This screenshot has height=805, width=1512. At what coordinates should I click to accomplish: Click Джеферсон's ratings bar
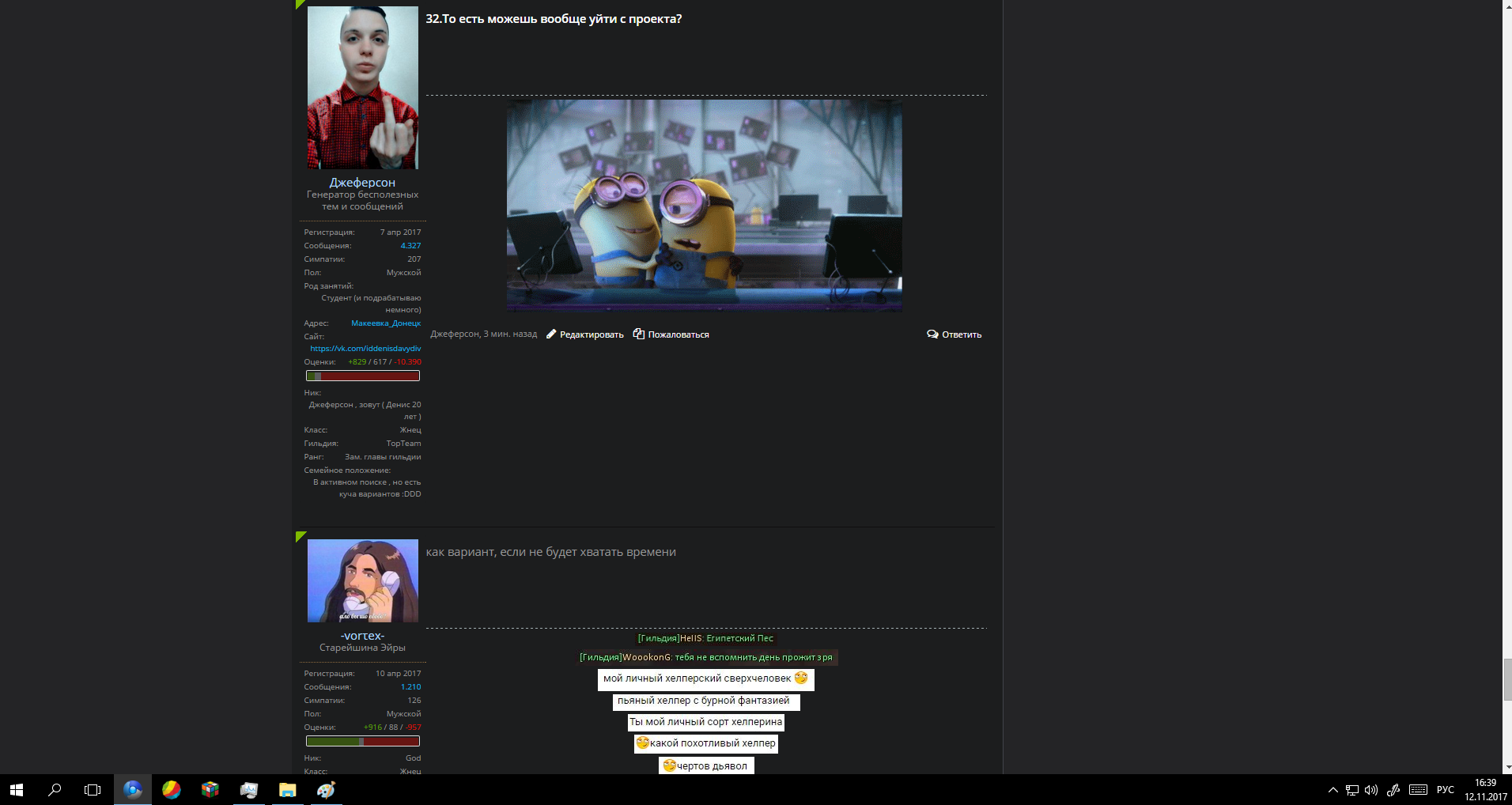[362, 376]
